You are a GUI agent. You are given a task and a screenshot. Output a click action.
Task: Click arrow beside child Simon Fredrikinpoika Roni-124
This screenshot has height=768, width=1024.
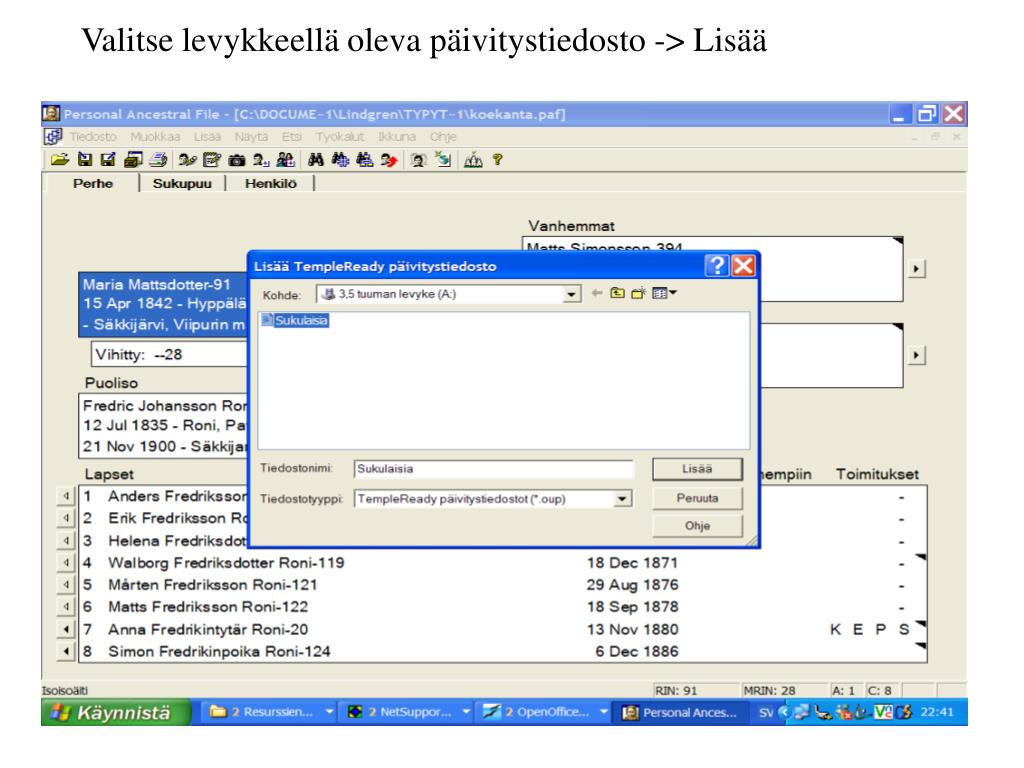click(x=66, y=652)
